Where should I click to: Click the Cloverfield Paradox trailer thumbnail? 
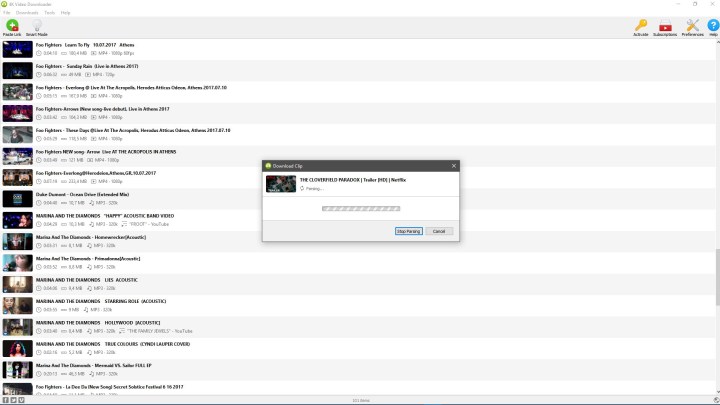(280, 183)
